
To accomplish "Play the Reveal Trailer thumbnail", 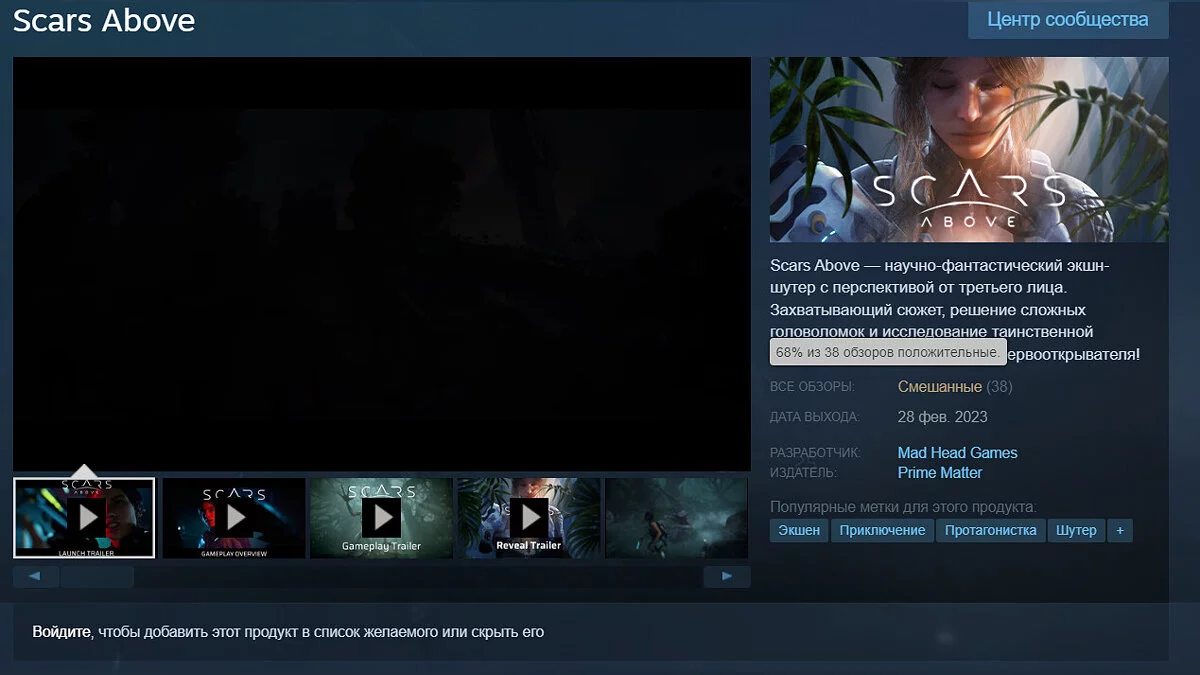I will pos(529,518).
